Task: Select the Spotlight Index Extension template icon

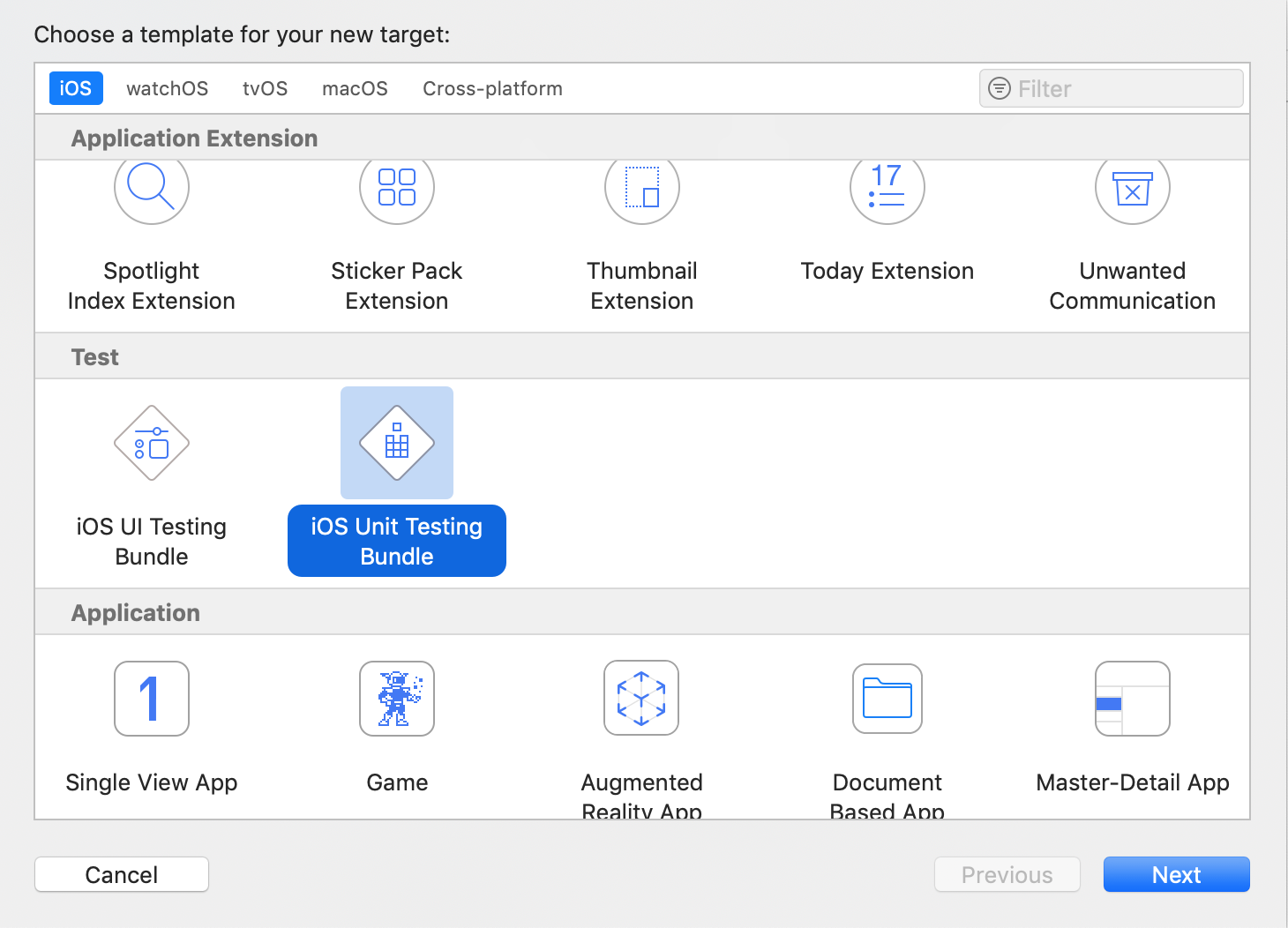Action: tap(152, 189)
